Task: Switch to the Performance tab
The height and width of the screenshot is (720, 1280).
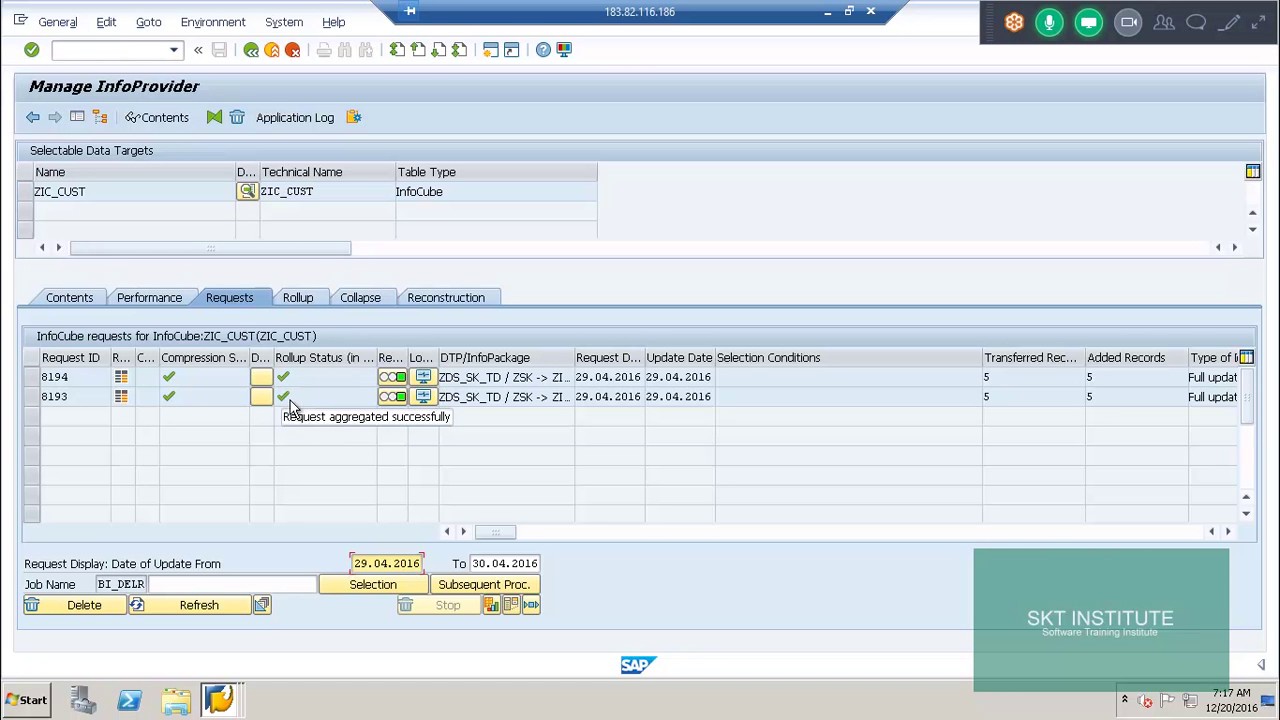Action: 149,298
